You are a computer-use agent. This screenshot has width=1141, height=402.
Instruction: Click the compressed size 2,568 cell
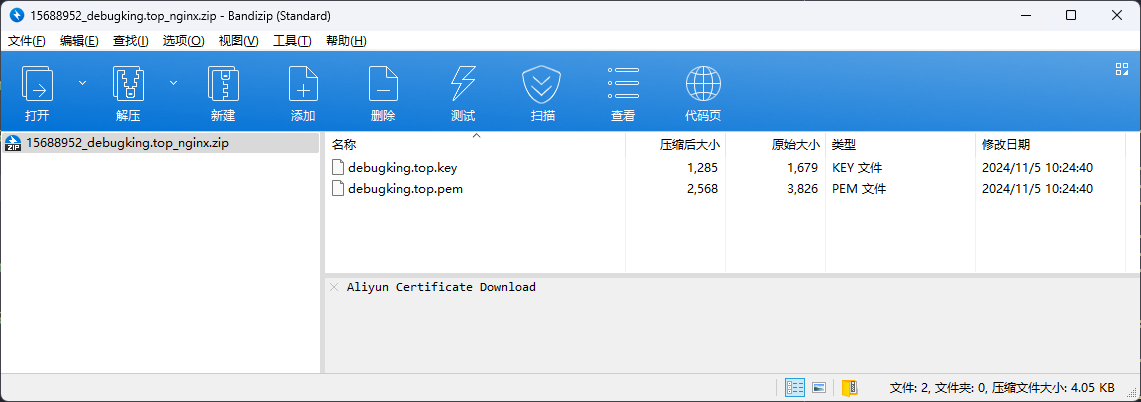(702, 189)
